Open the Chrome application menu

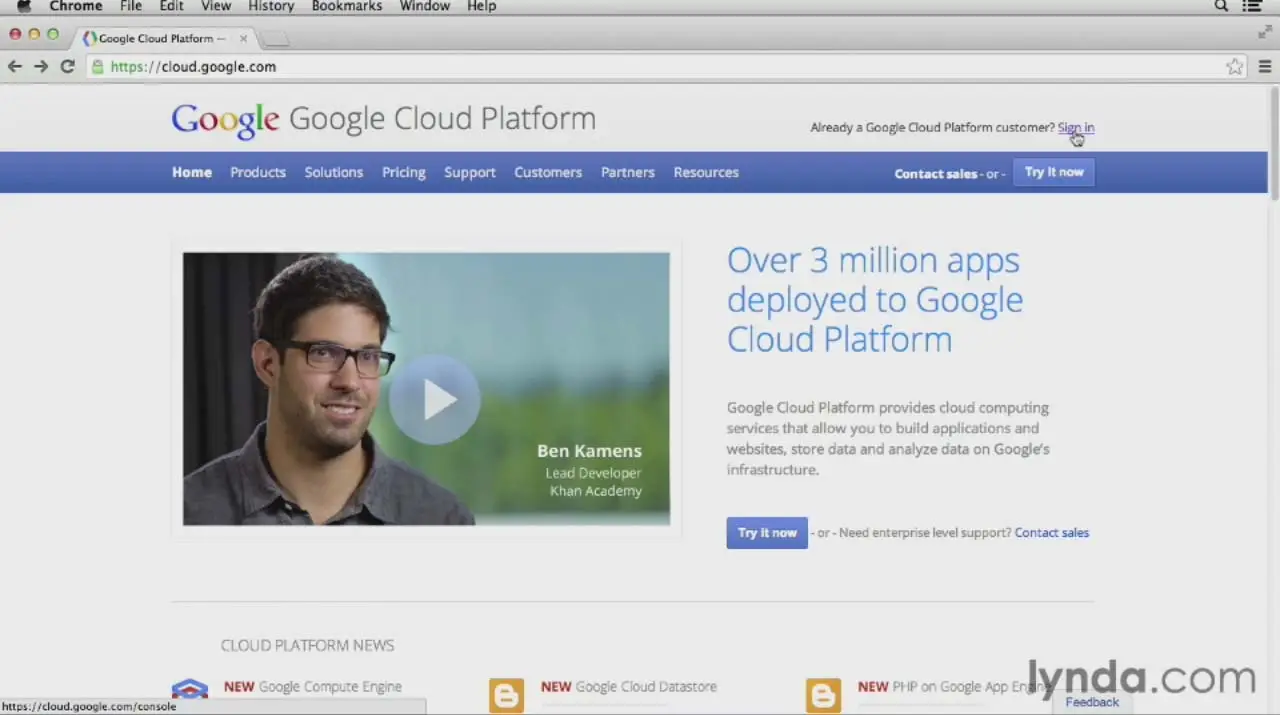pos(76,6)
